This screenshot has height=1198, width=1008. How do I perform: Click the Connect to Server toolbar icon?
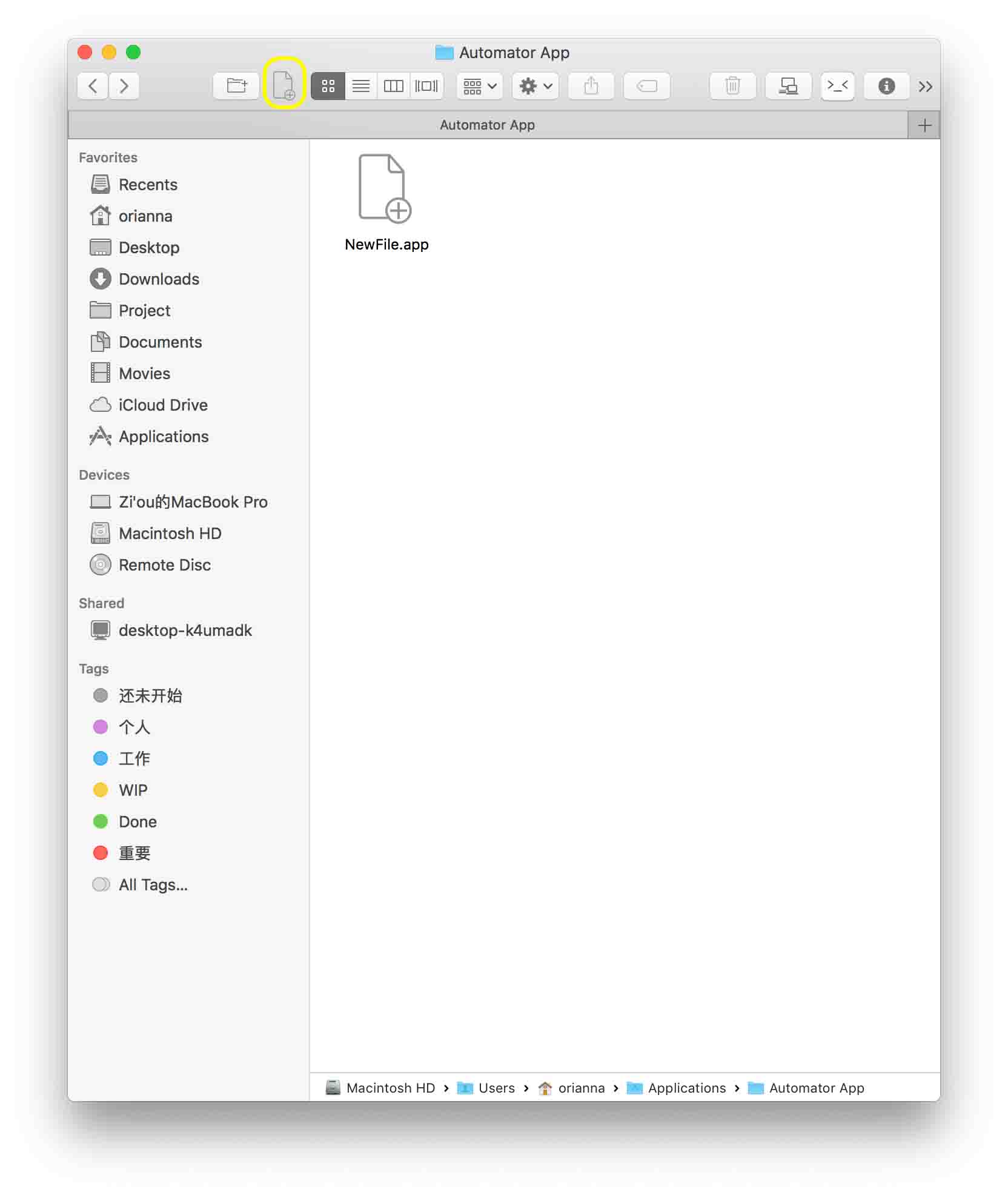pos(787,86)
